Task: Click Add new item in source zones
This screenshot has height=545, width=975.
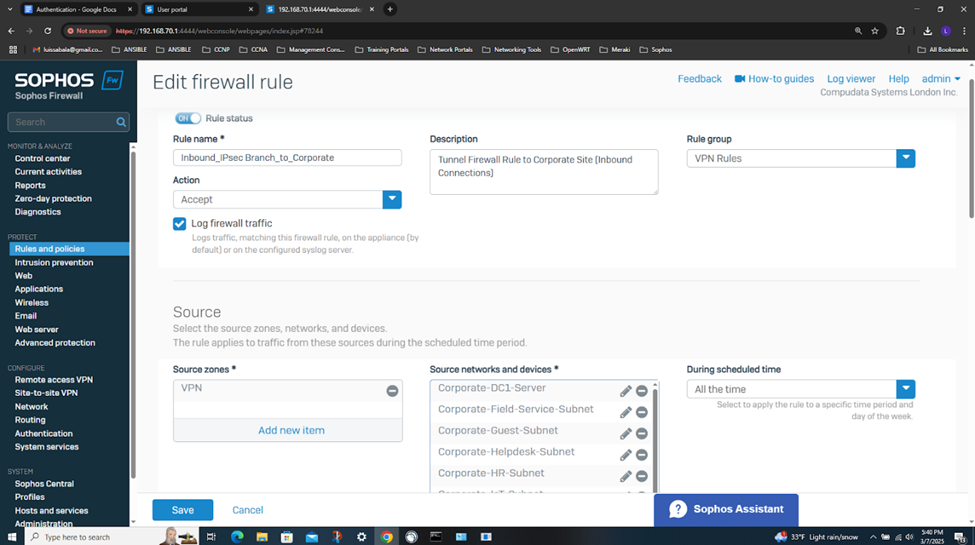Action: tap(291, 431)
